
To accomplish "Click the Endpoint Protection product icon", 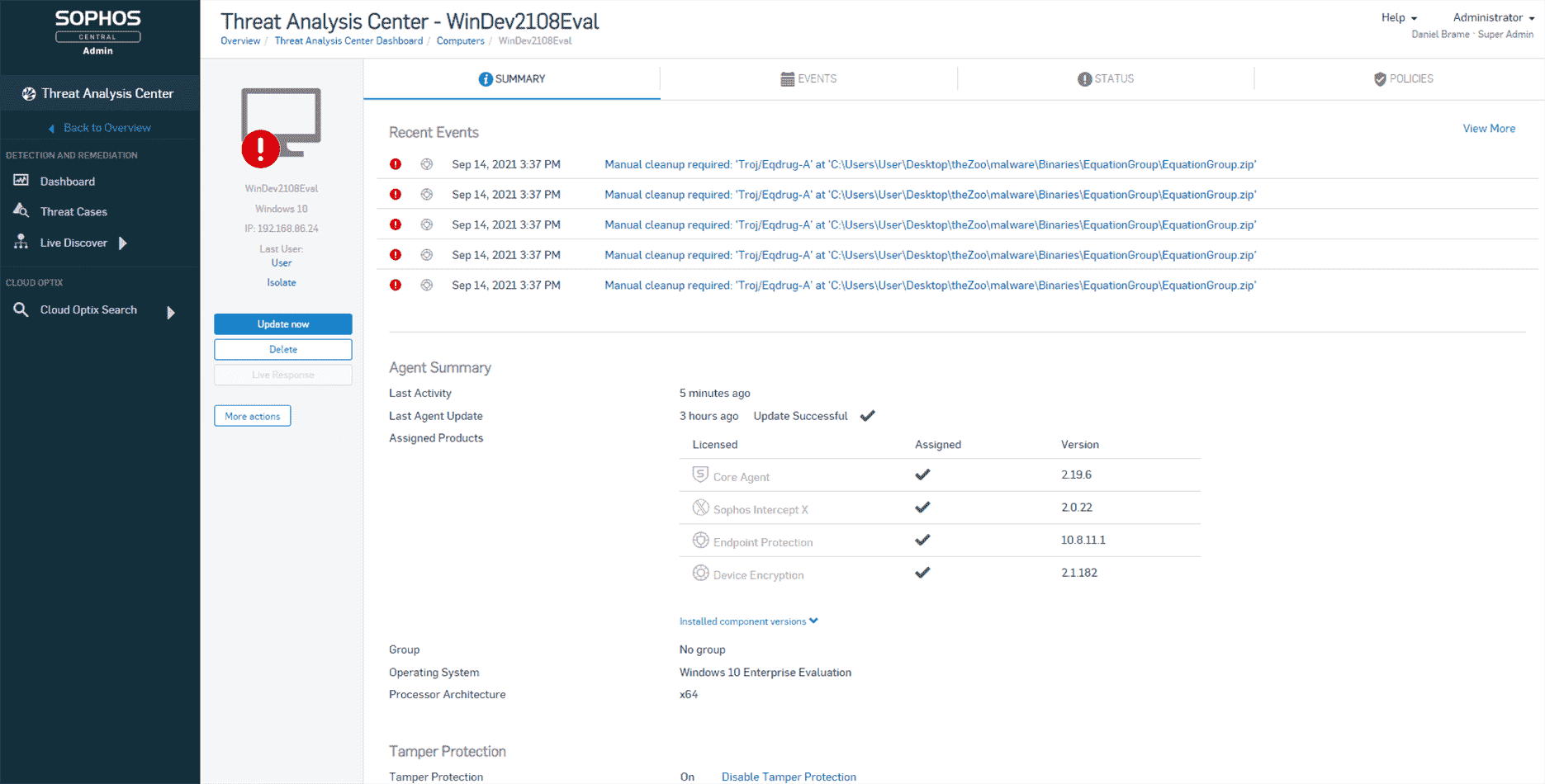I will pyautogui.click(x=700, y=540).
